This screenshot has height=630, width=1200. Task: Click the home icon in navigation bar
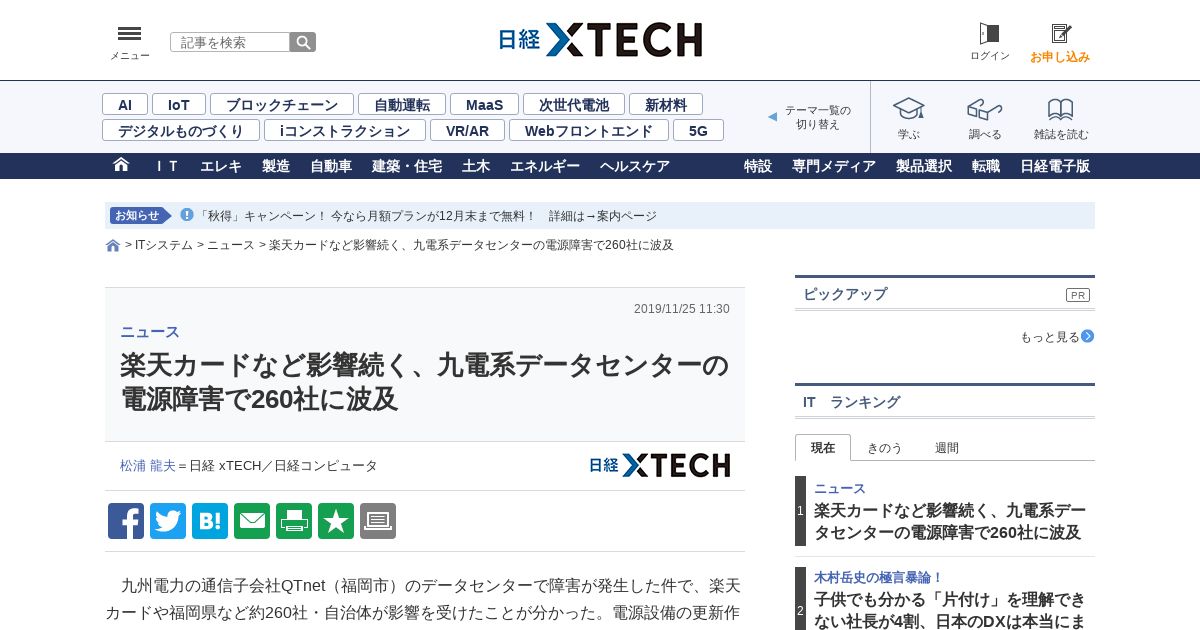tap(121, 165)
